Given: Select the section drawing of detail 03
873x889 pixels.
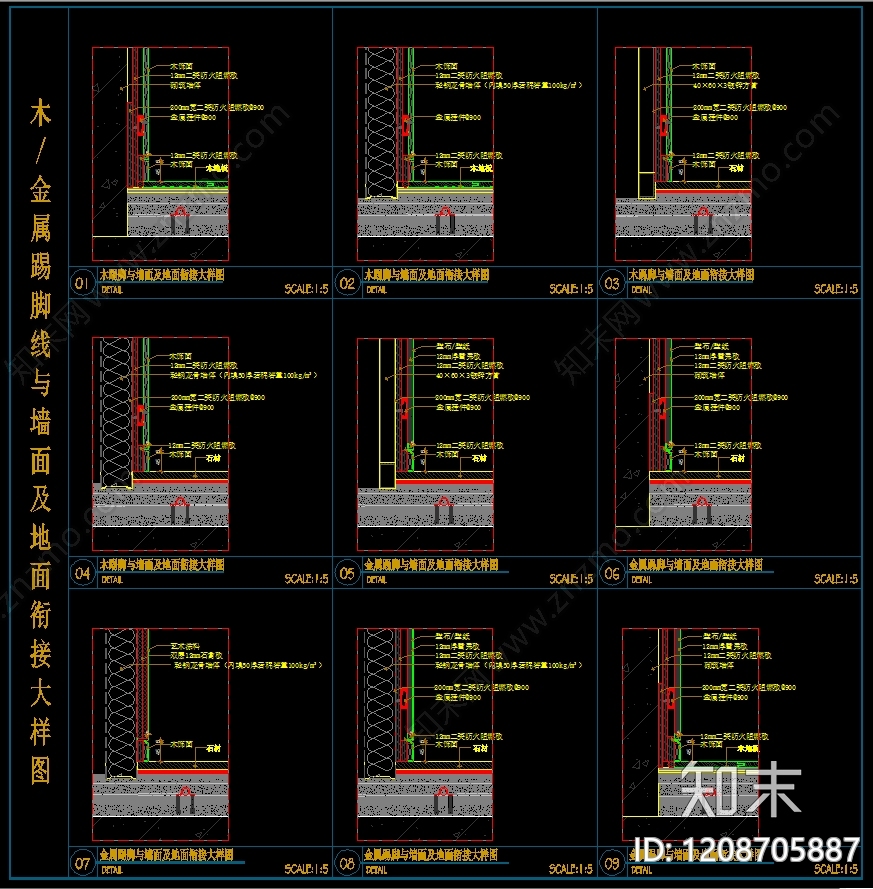Looking at the screenshot, I should (683, 154).
